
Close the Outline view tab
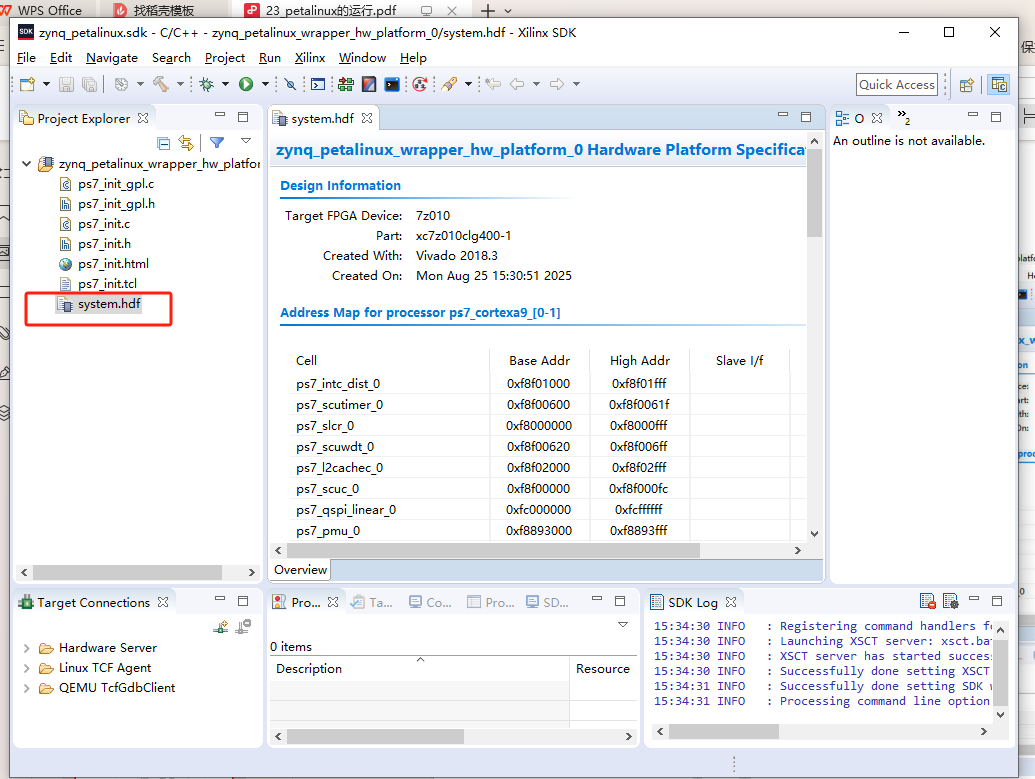[877, 118]
